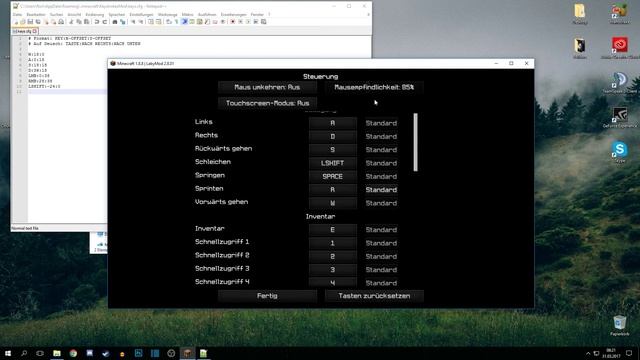This screenshot has height=360, width=640.
Task: Click the New file icon in Notepad++
Action: (16, 22)
